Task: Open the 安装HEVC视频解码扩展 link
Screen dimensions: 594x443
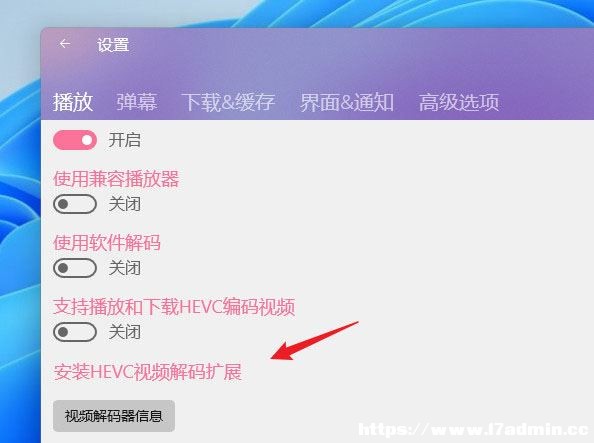Action: pyautogui.click(x=147, y=372)
